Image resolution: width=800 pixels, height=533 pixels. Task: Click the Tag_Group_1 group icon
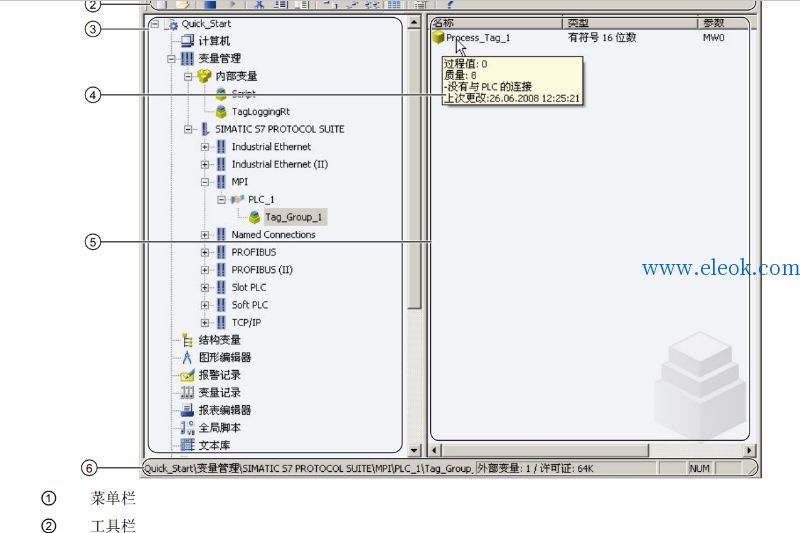[x=255, y=218]
